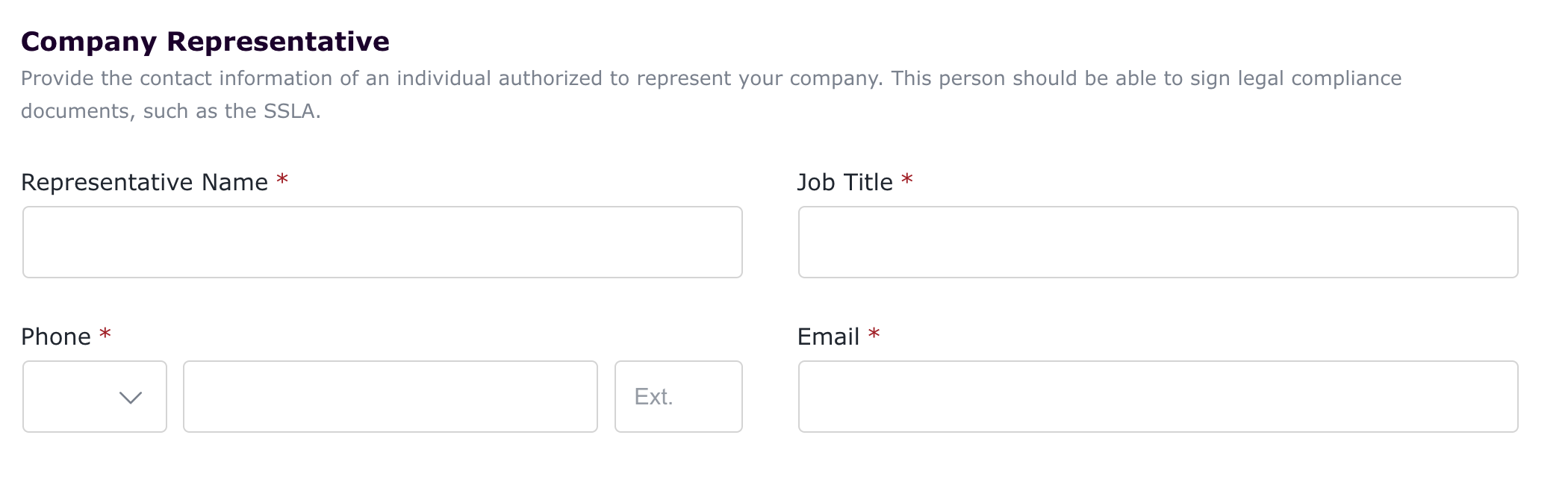The height and width of the screenshot is (482, 1568).
Task: Click the red asterisk beside Email label
Action: tap(874, 335)
